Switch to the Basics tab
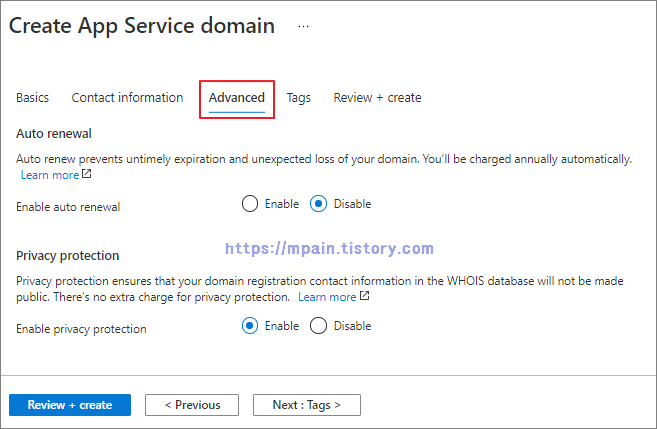This screenshot has height=429, width=657. click(32, 98)
